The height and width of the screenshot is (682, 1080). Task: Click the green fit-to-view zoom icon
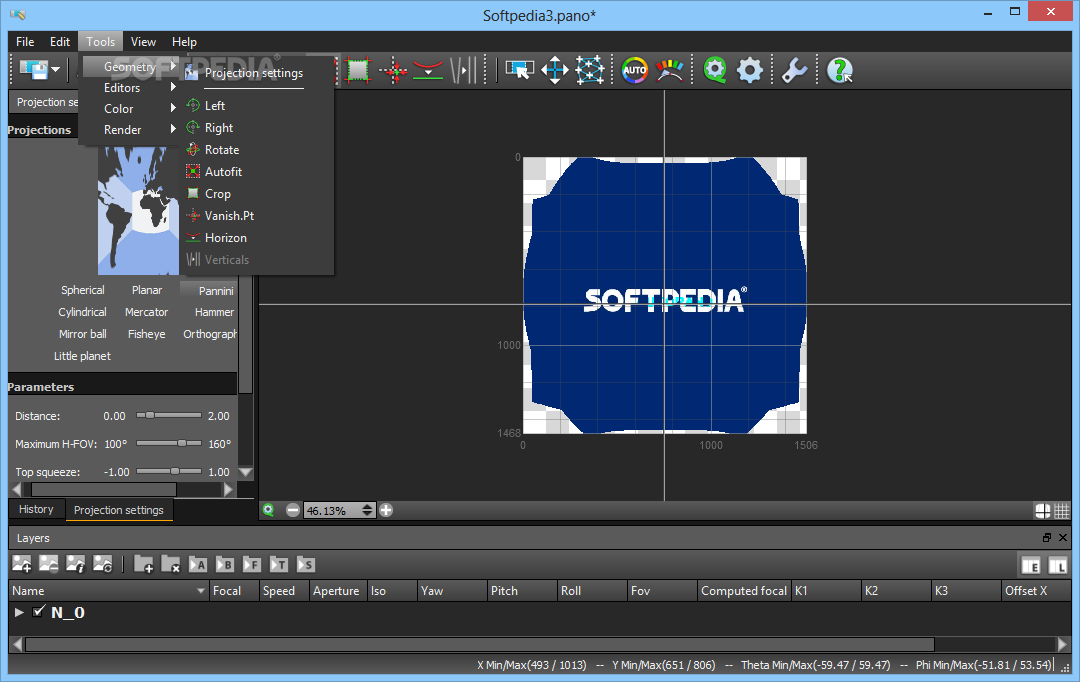click(x=269, y=510)
